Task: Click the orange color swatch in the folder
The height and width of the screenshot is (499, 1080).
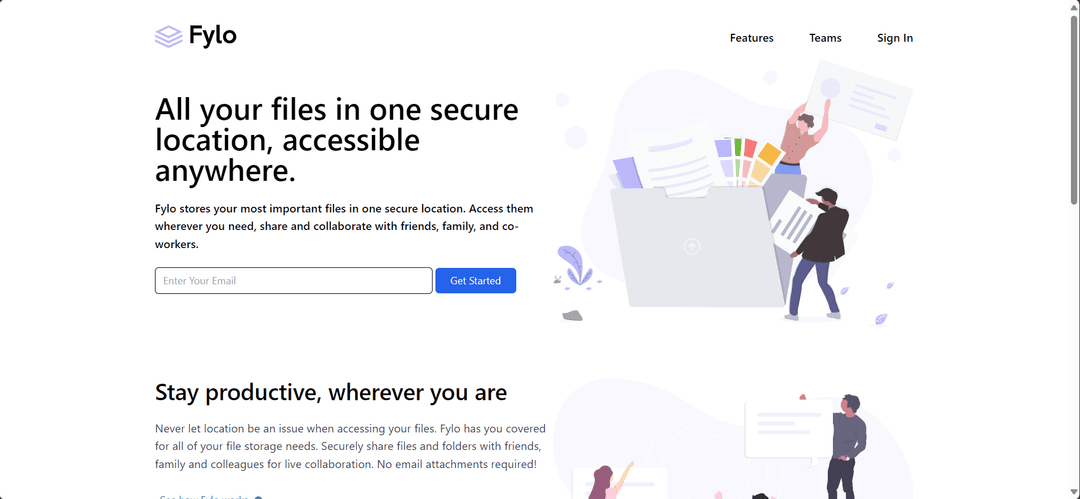Action: pos(769,153)
